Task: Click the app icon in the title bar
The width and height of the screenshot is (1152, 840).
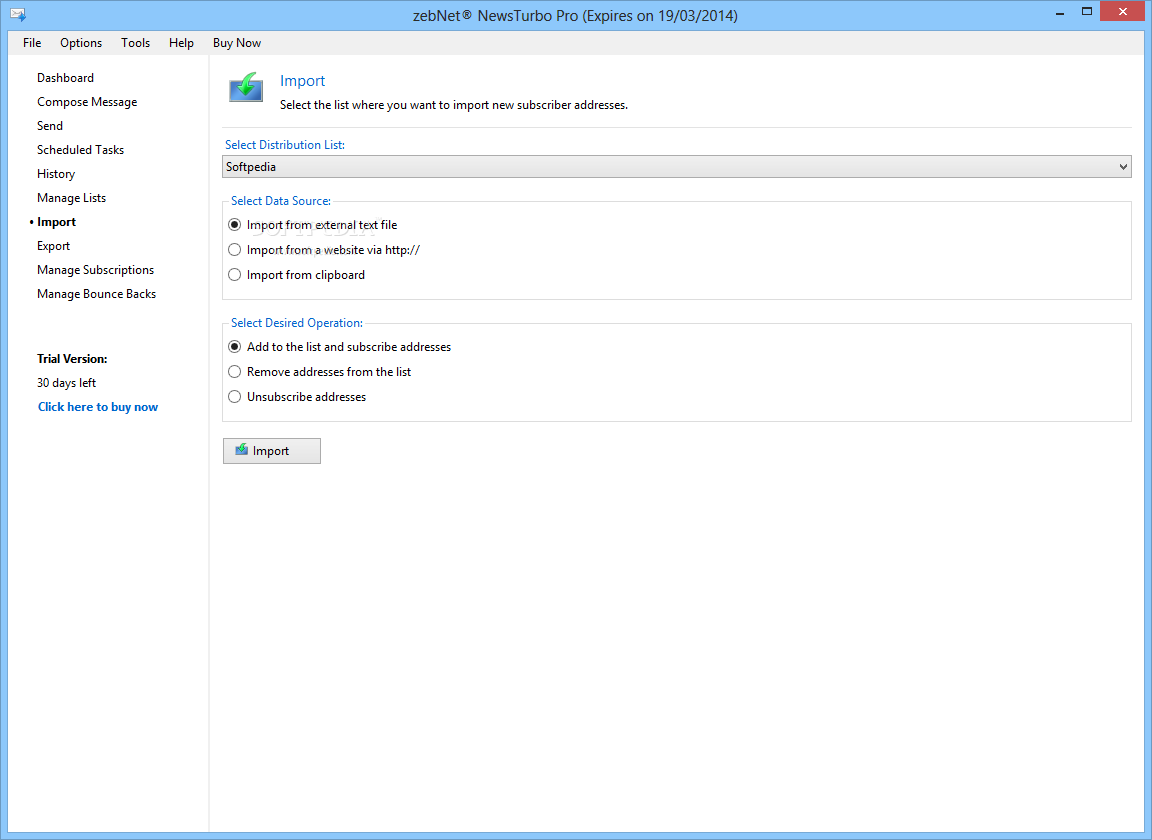Action: (18, 15)
